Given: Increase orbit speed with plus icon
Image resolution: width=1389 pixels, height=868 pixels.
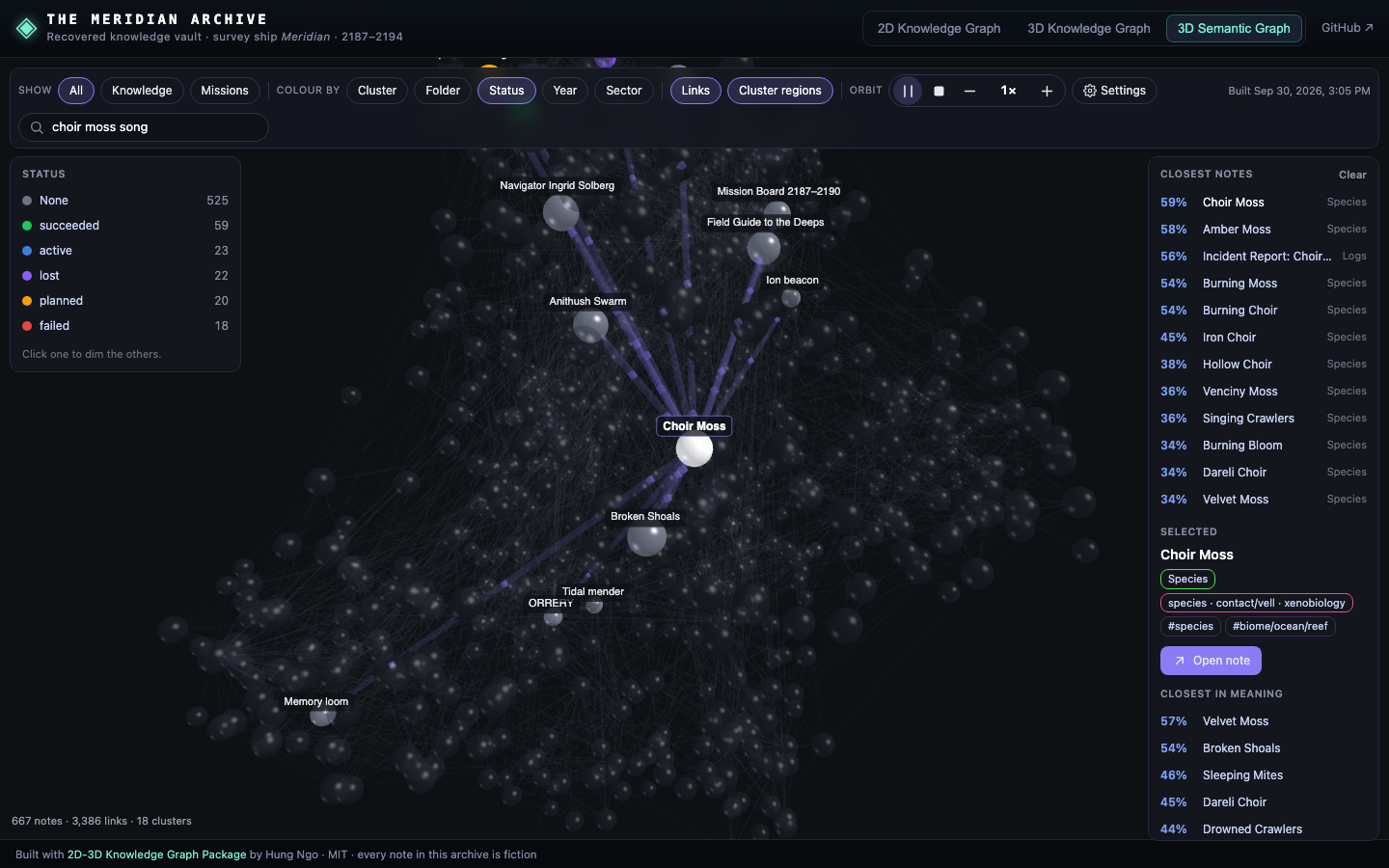Looking at the screenshot, I should [1047, 91].
